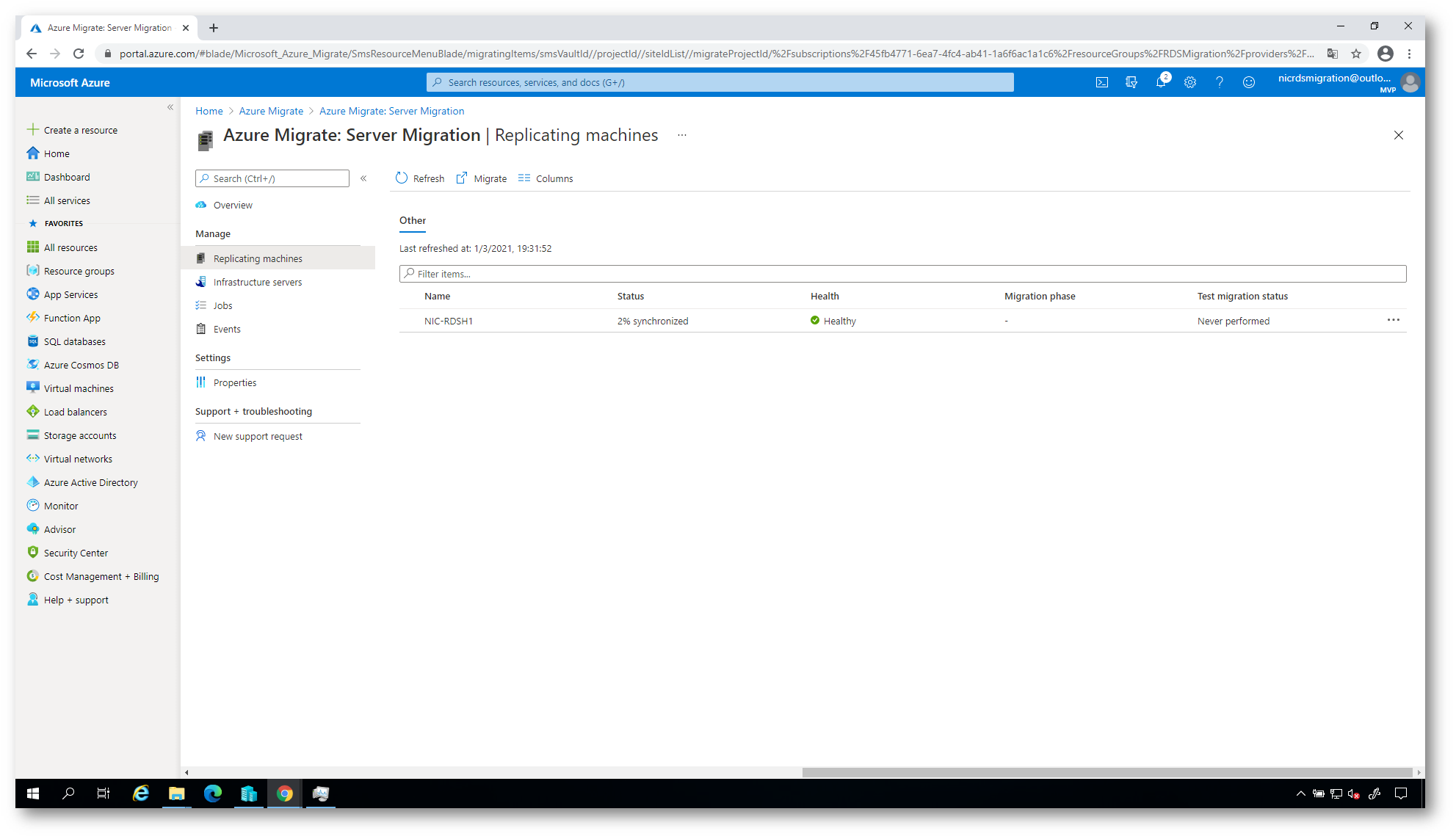Open the feedback smiley icon
This screenshot has height=839, width=1456.
tap(1248, 82)
